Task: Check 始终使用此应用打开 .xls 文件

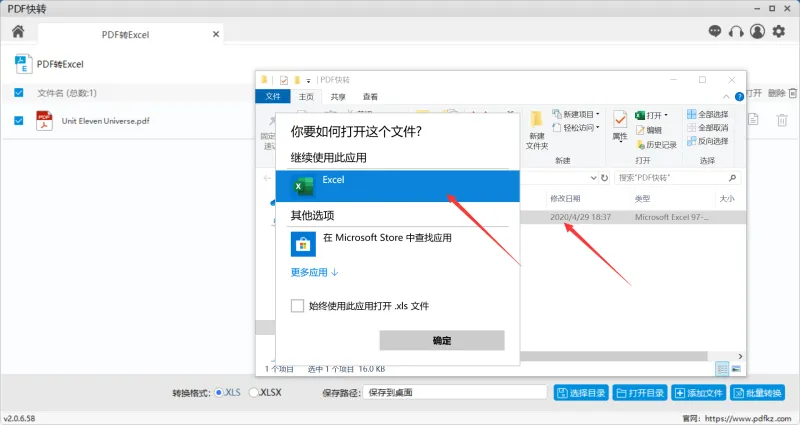Action: coord(297,306)
